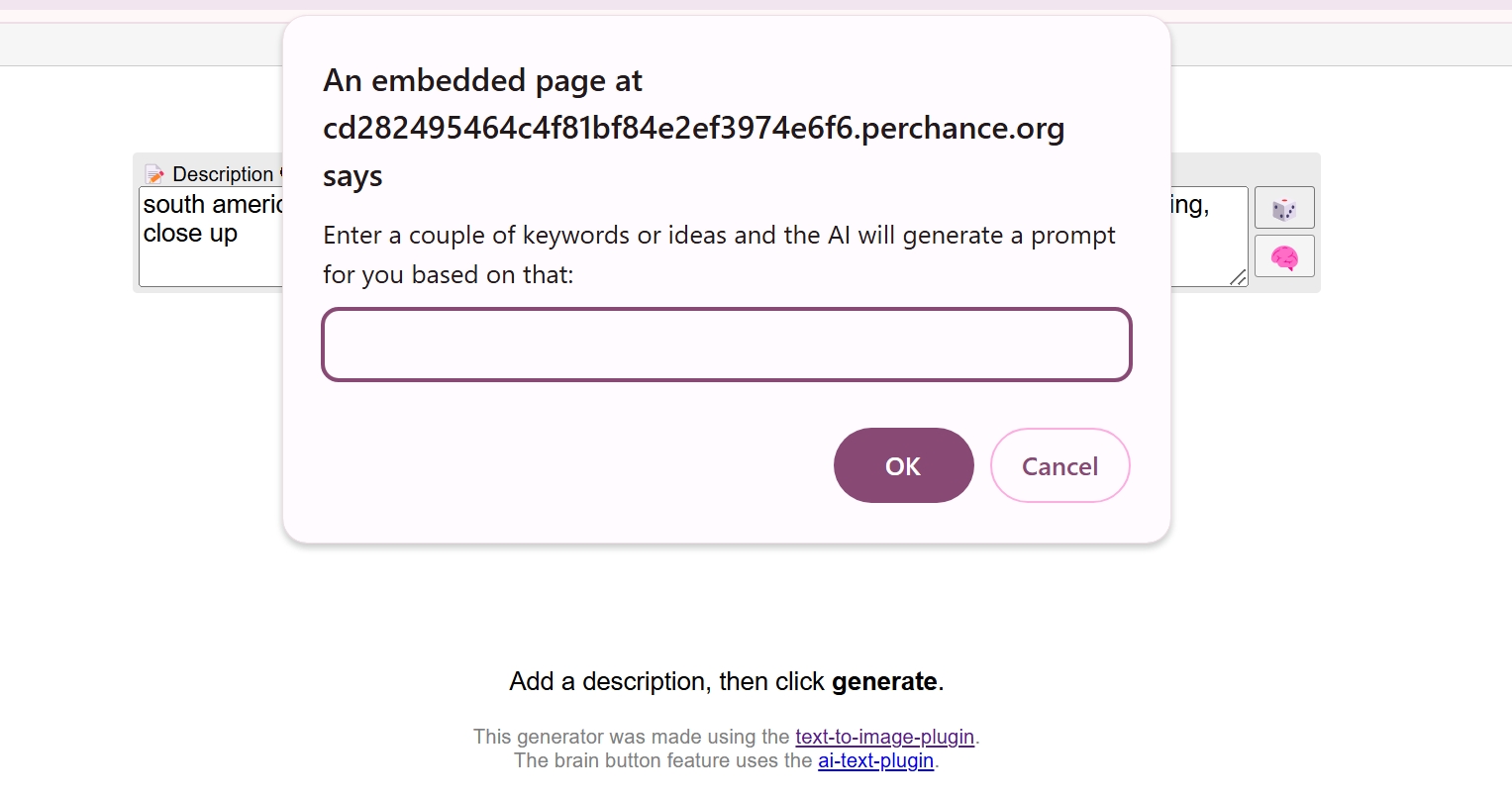Open the ai-text-plugin link
This screenshot has height=799, width=1512.
click(x=875, y=760)
